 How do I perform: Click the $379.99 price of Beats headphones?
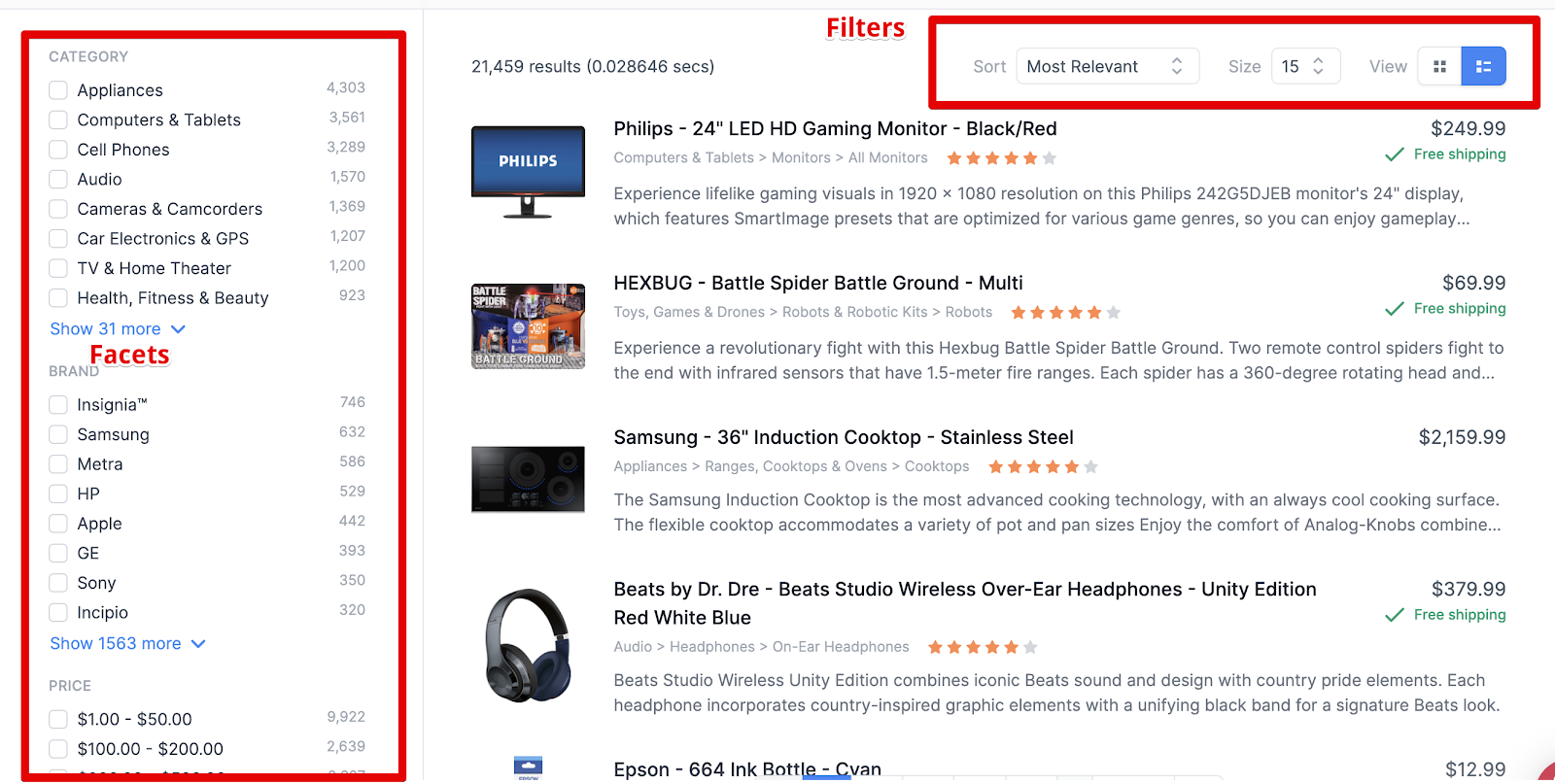point(1469,590)
